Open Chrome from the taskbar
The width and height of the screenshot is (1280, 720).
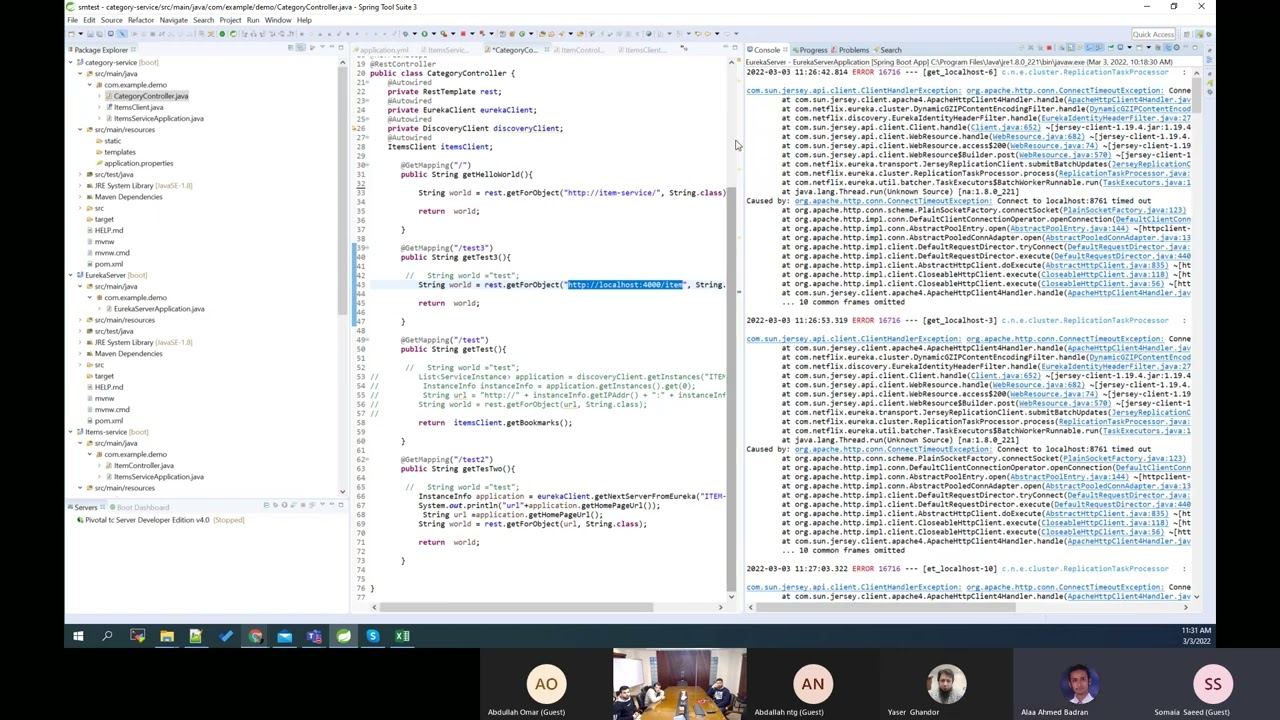click(x=255, y=636)
